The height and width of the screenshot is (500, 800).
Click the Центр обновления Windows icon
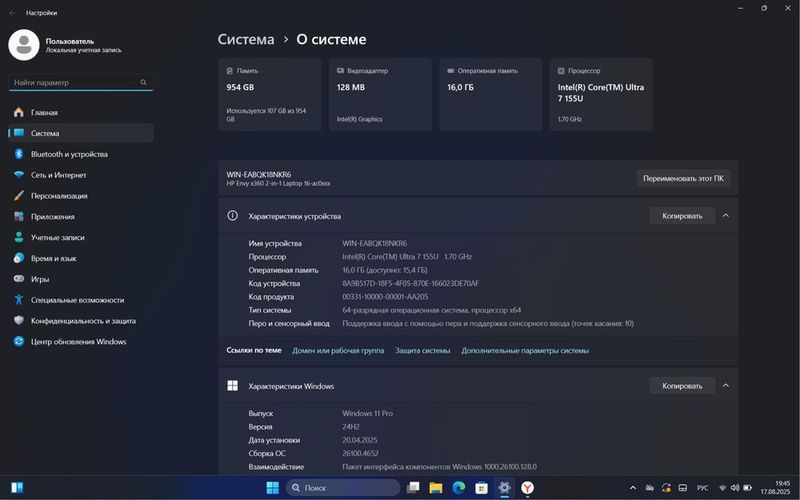click(x=19, y=342)
